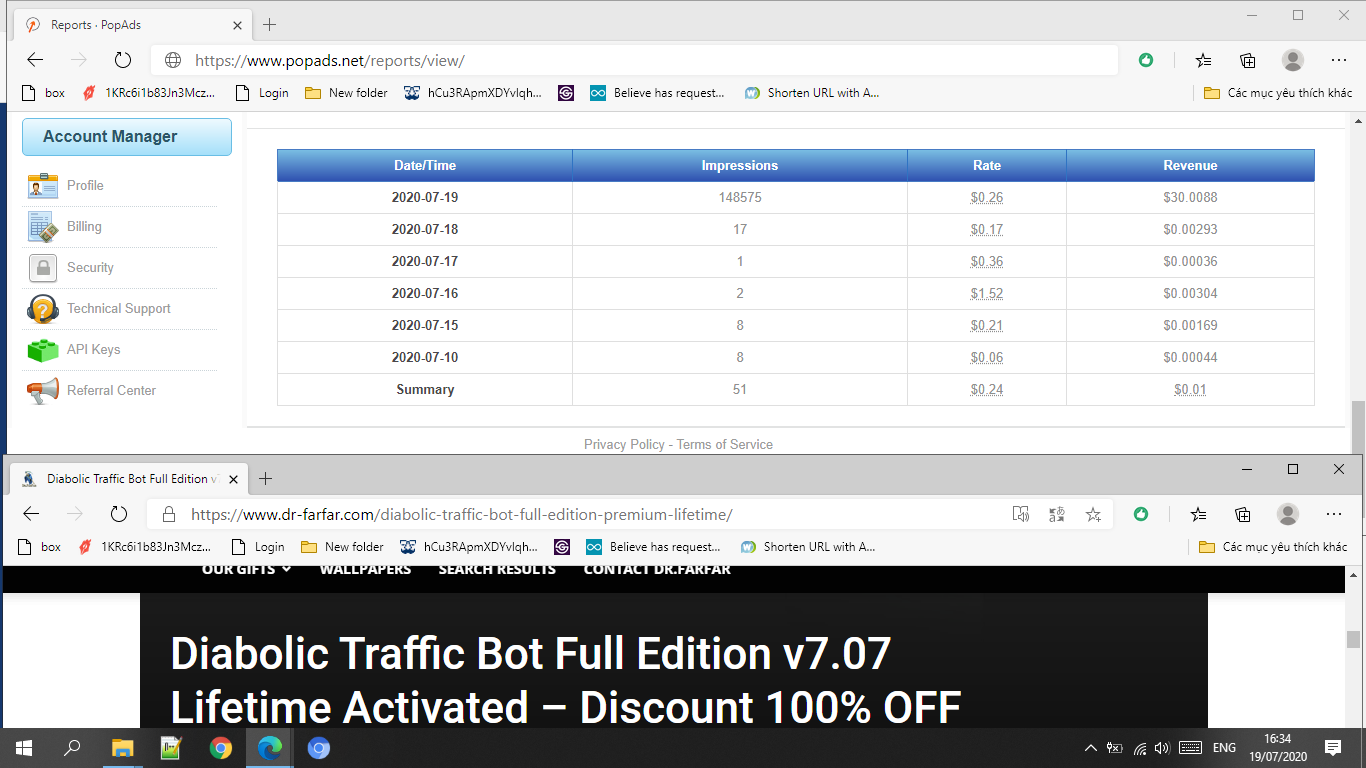
Task: Click the 148575 impressions cell
Action: [740, 198]
